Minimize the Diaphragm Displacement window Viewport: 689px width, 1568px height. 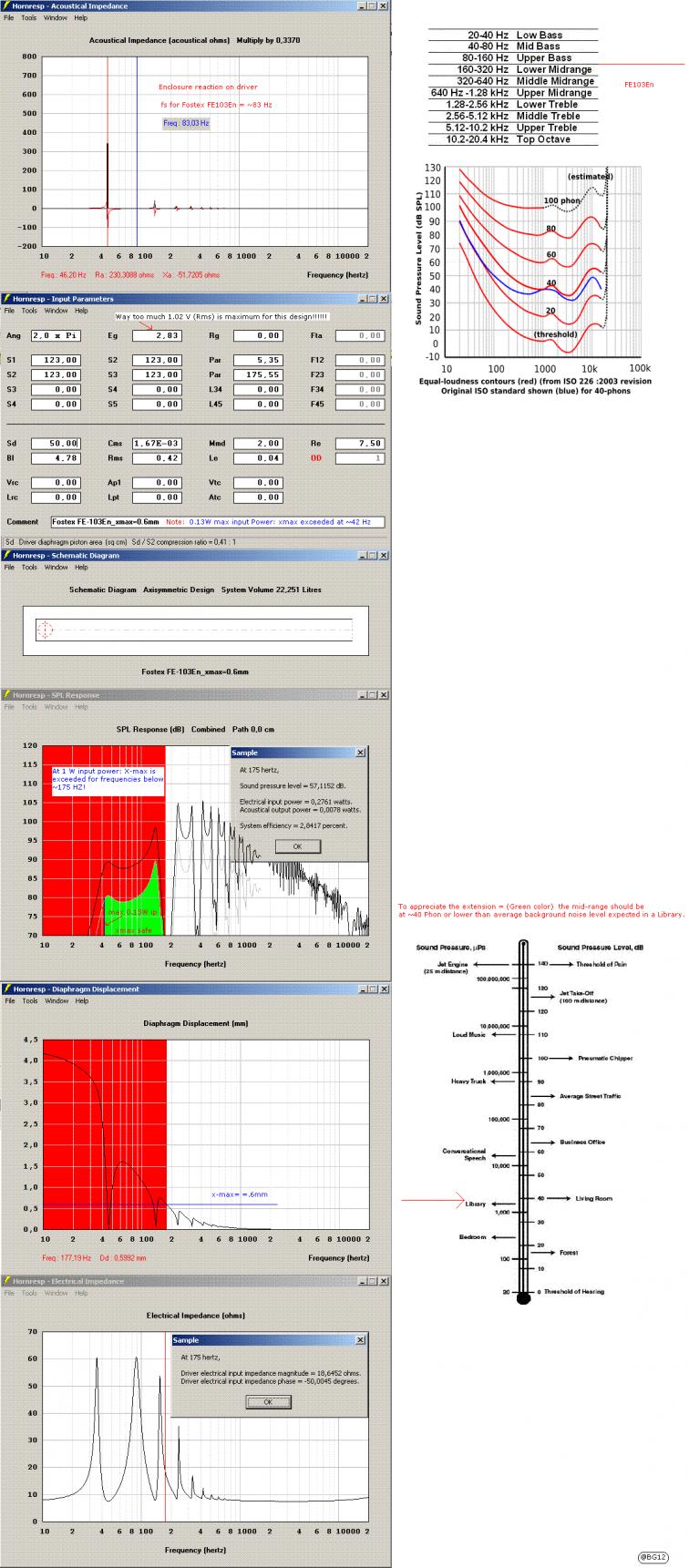(362, 989)
